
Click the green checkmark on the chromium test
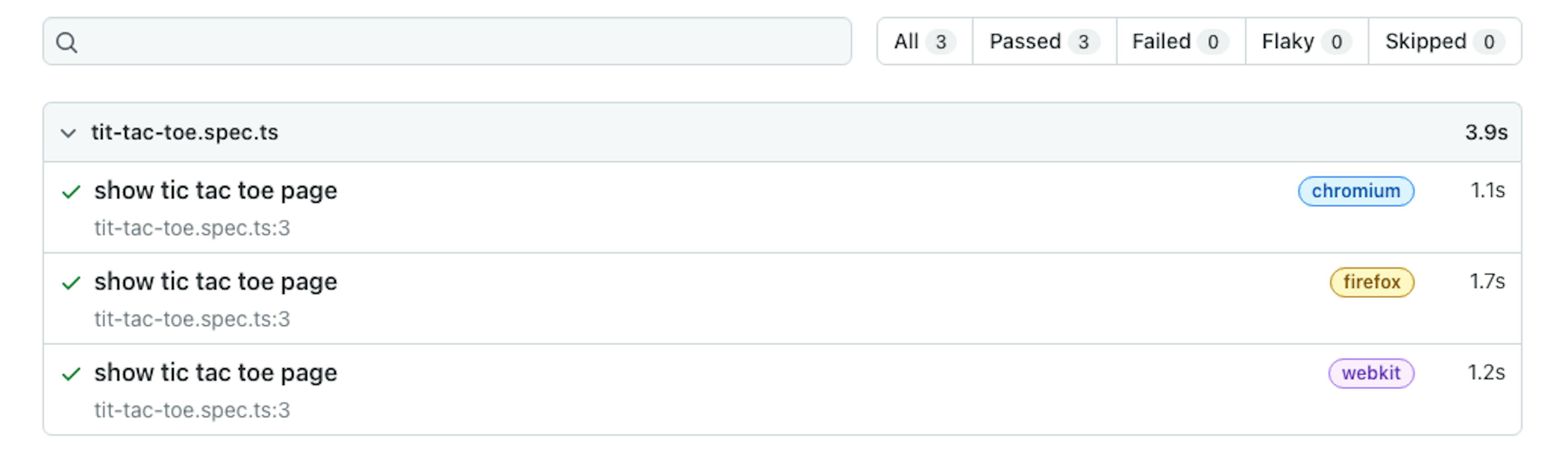coord(71,192)
